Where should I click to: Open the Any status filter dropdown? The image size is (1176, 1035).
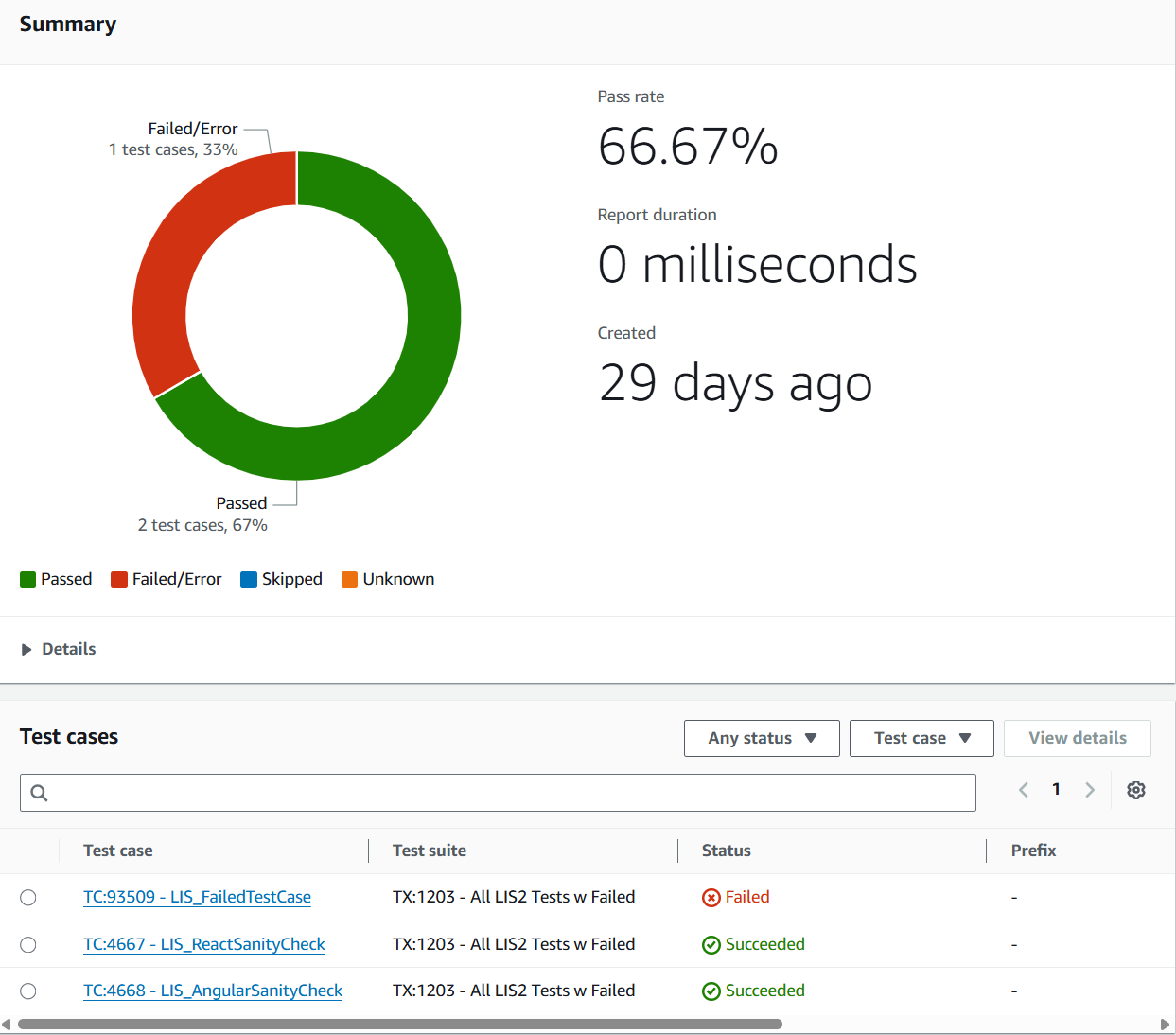click(762, 738)
